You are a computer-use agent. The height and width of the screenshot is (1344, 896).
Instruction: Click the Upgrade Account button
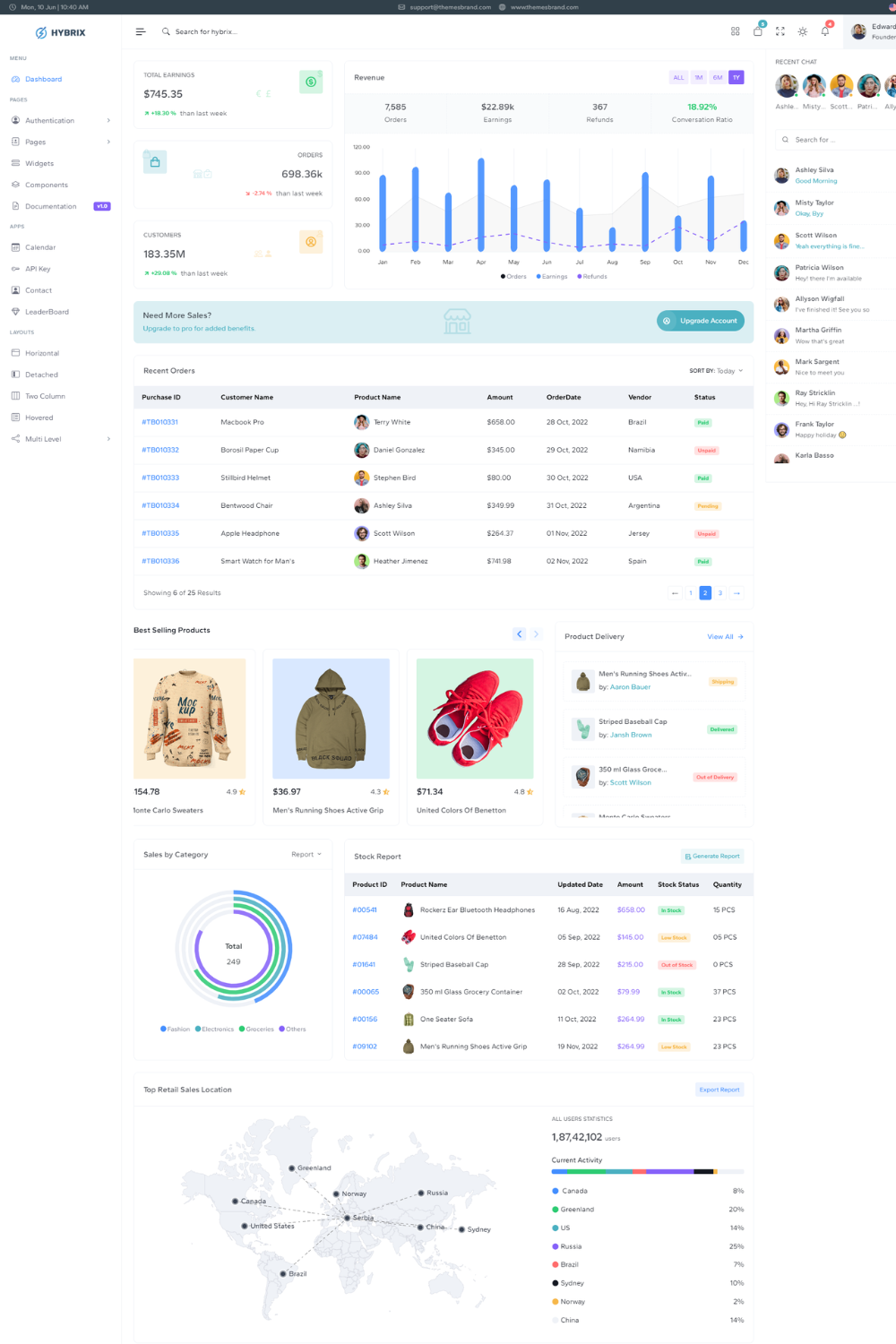point(701,321)
